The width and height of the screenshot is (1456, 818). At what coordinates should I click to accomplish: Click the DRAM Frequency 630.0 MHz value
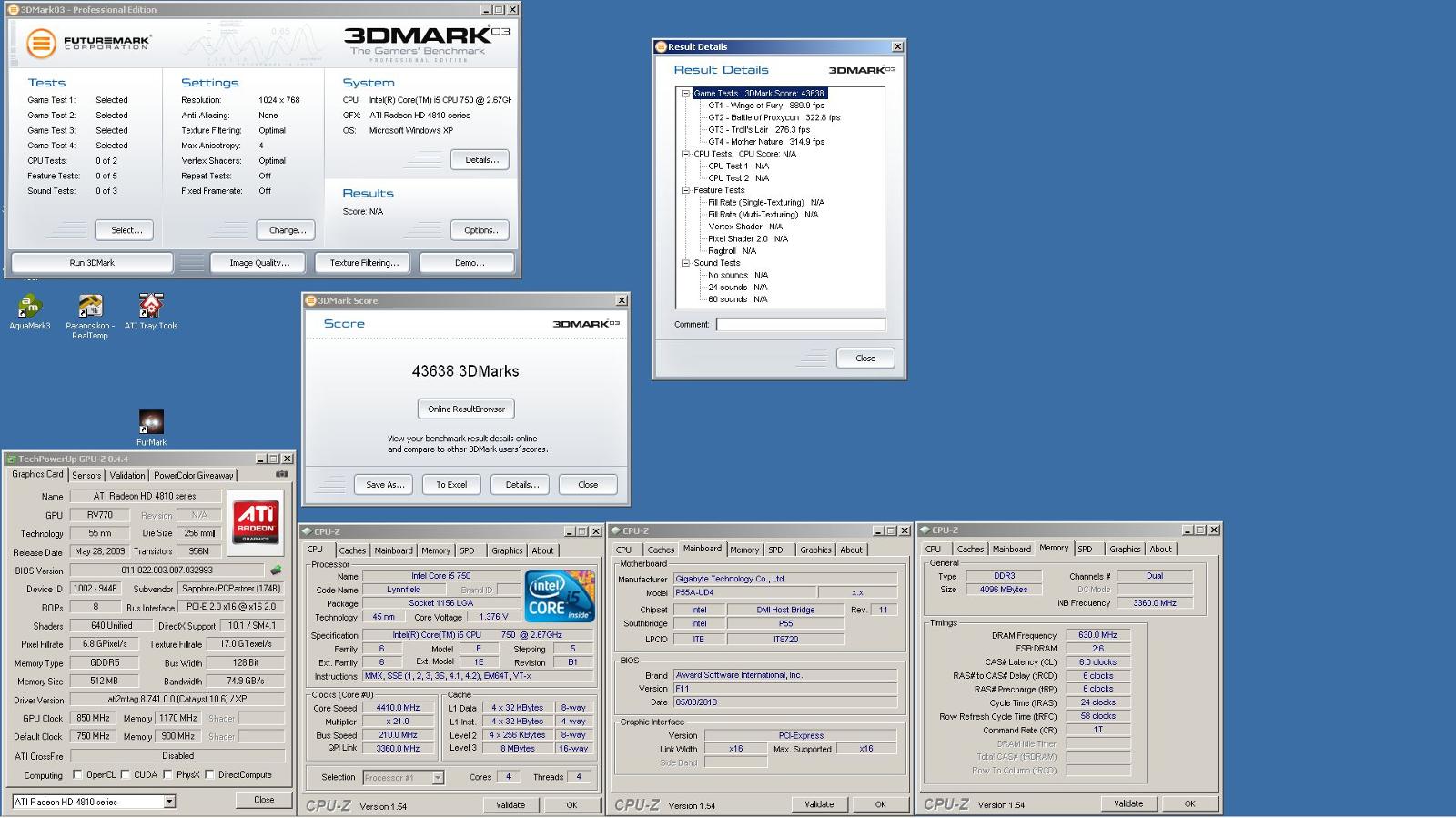[1097, 635]
